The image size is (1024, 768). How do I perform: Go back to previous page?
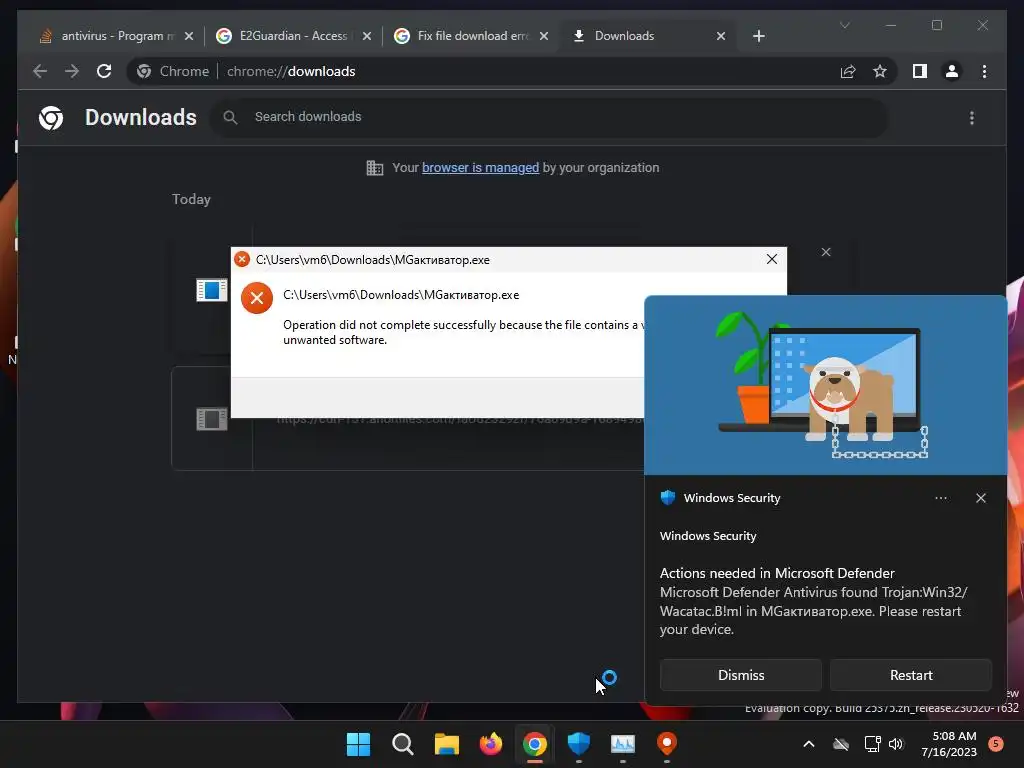40,71
